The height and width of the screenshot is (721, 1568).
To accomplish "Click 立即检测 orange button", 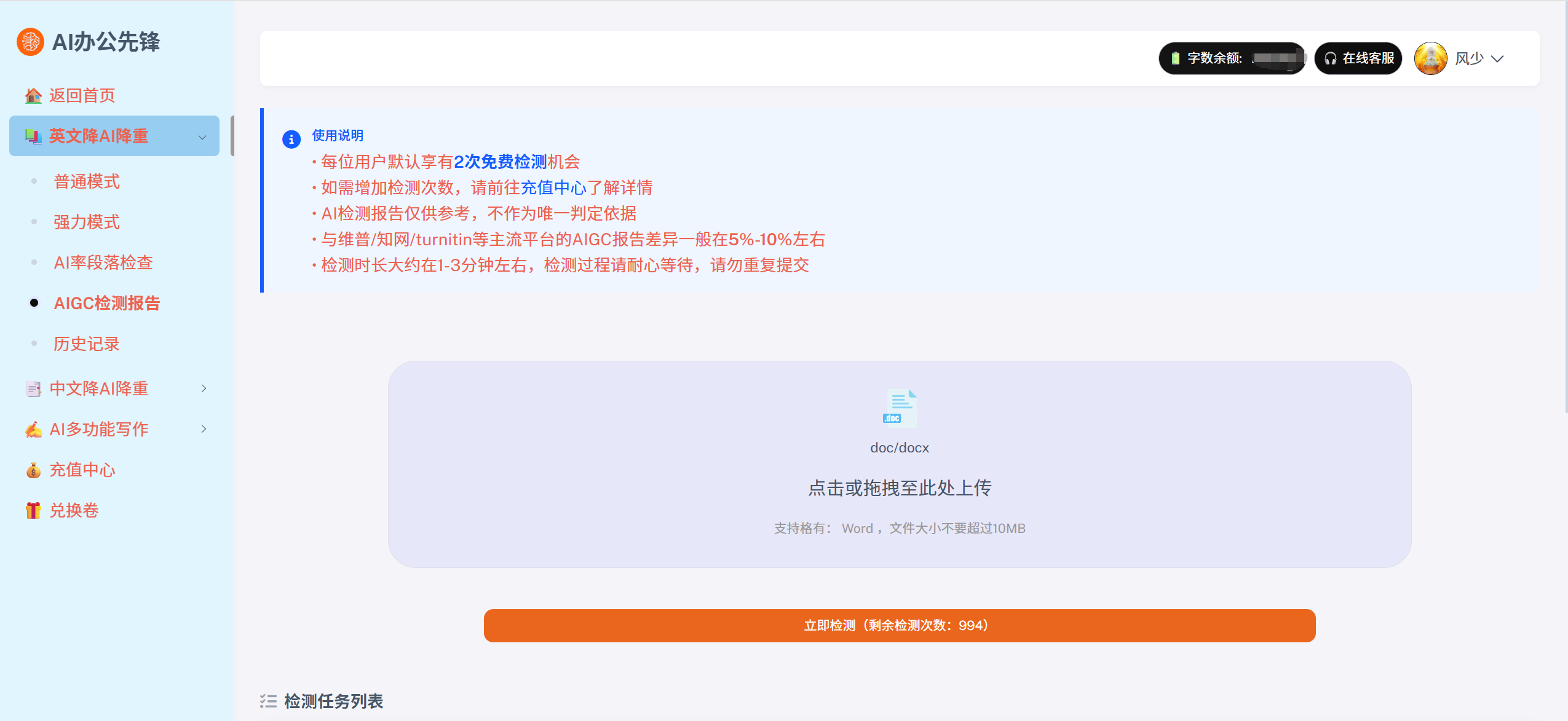I will pyautogui.click(x=899, y=626).
